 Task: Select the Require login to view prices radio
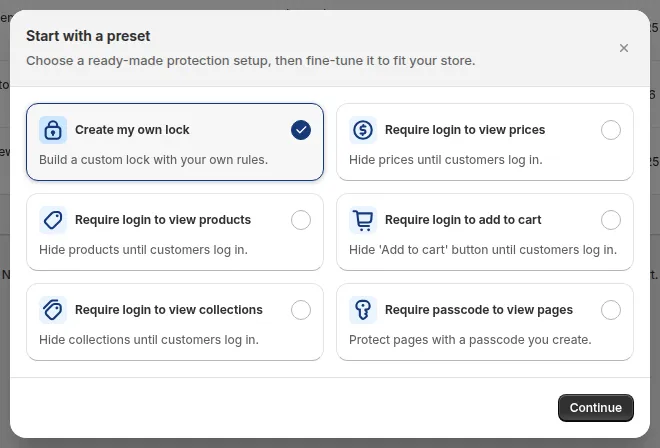tap(611, 130)
